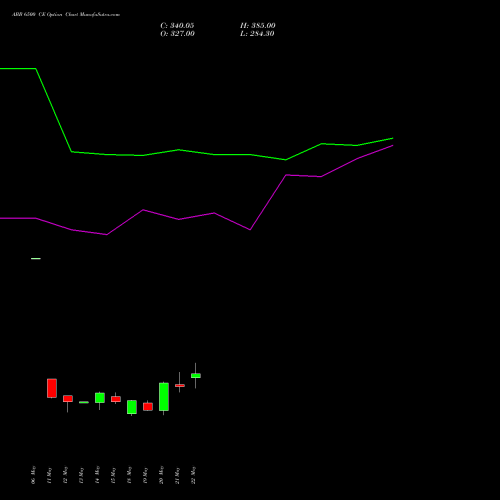Click the small red 21 May candlestick
500x500 pixels.
180,385
